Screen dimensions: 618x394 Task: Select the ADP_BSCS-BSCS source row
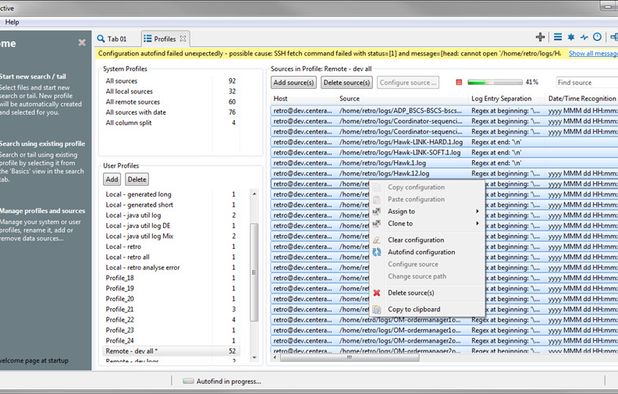coord(444,111)
